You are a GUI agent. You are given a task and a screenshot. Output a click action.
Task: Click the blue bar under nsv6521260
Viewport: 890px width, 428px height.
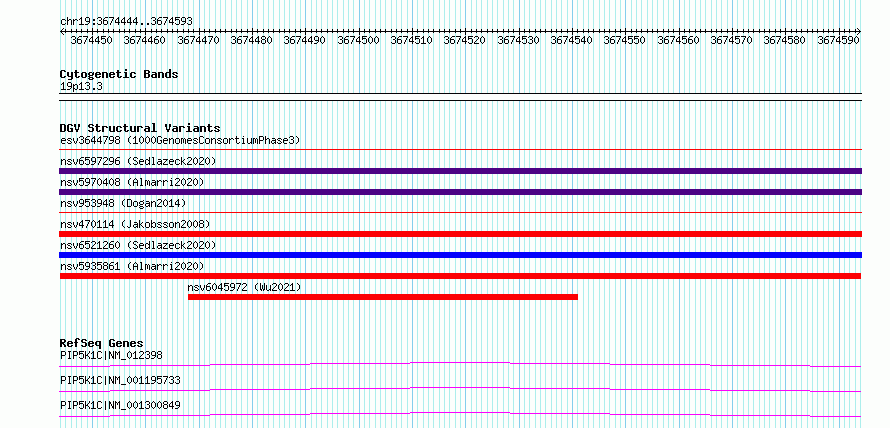461,255
